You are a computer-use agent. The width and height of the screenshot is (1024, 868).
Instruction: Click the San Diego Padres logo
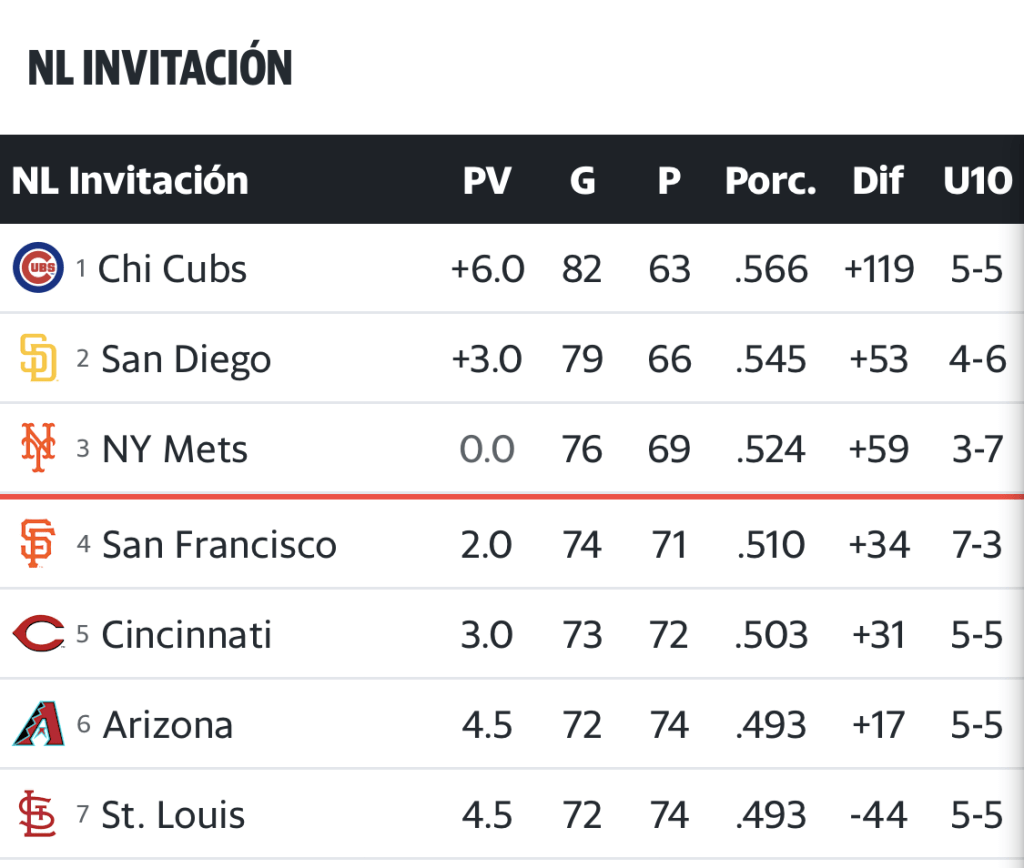click(38, 358)
